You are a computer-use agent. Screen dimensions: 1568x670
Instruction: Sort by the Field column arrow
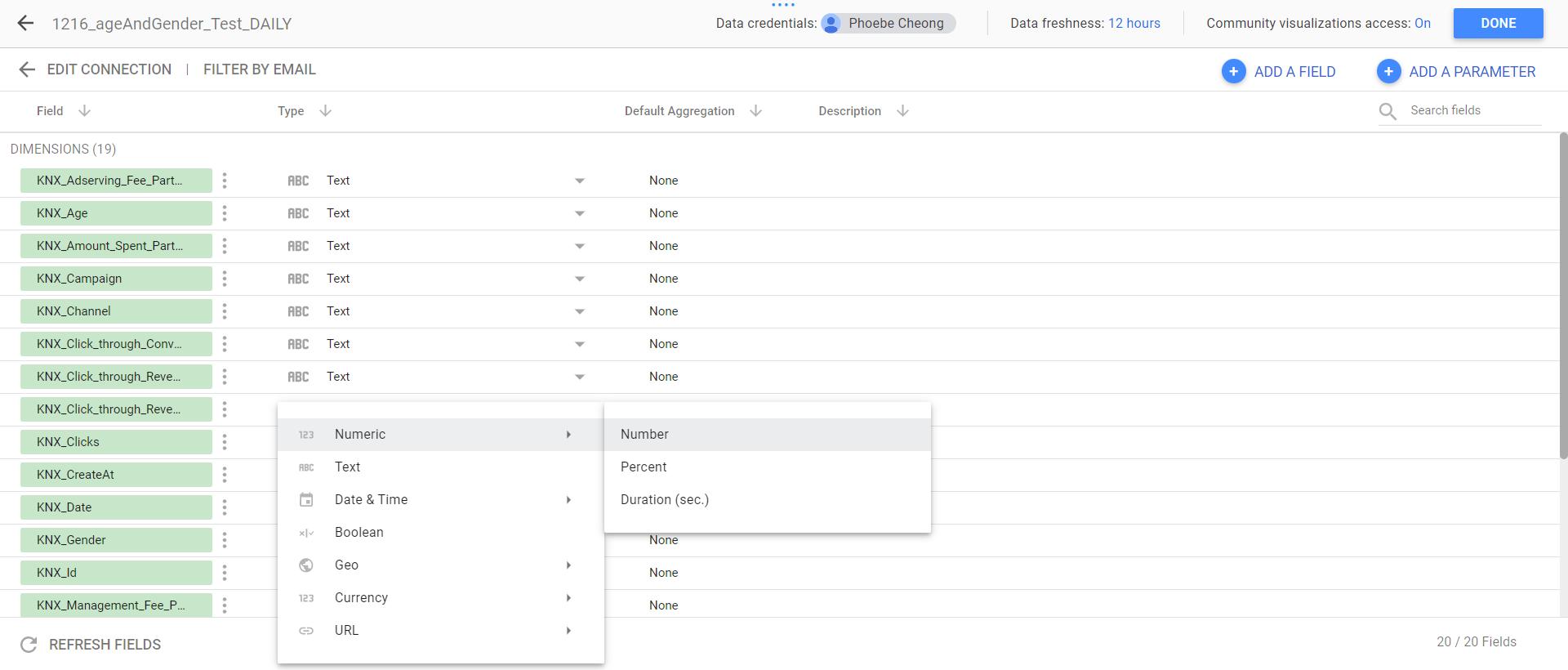(84, 111)
